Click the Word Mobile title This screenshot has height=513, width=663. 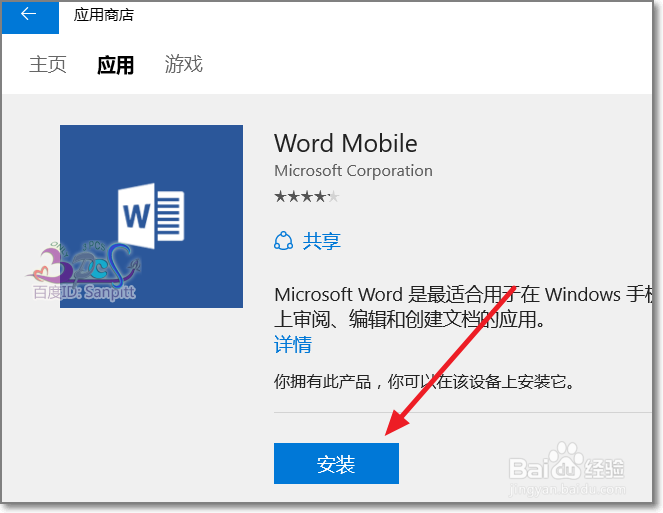(x=346, y=143)
